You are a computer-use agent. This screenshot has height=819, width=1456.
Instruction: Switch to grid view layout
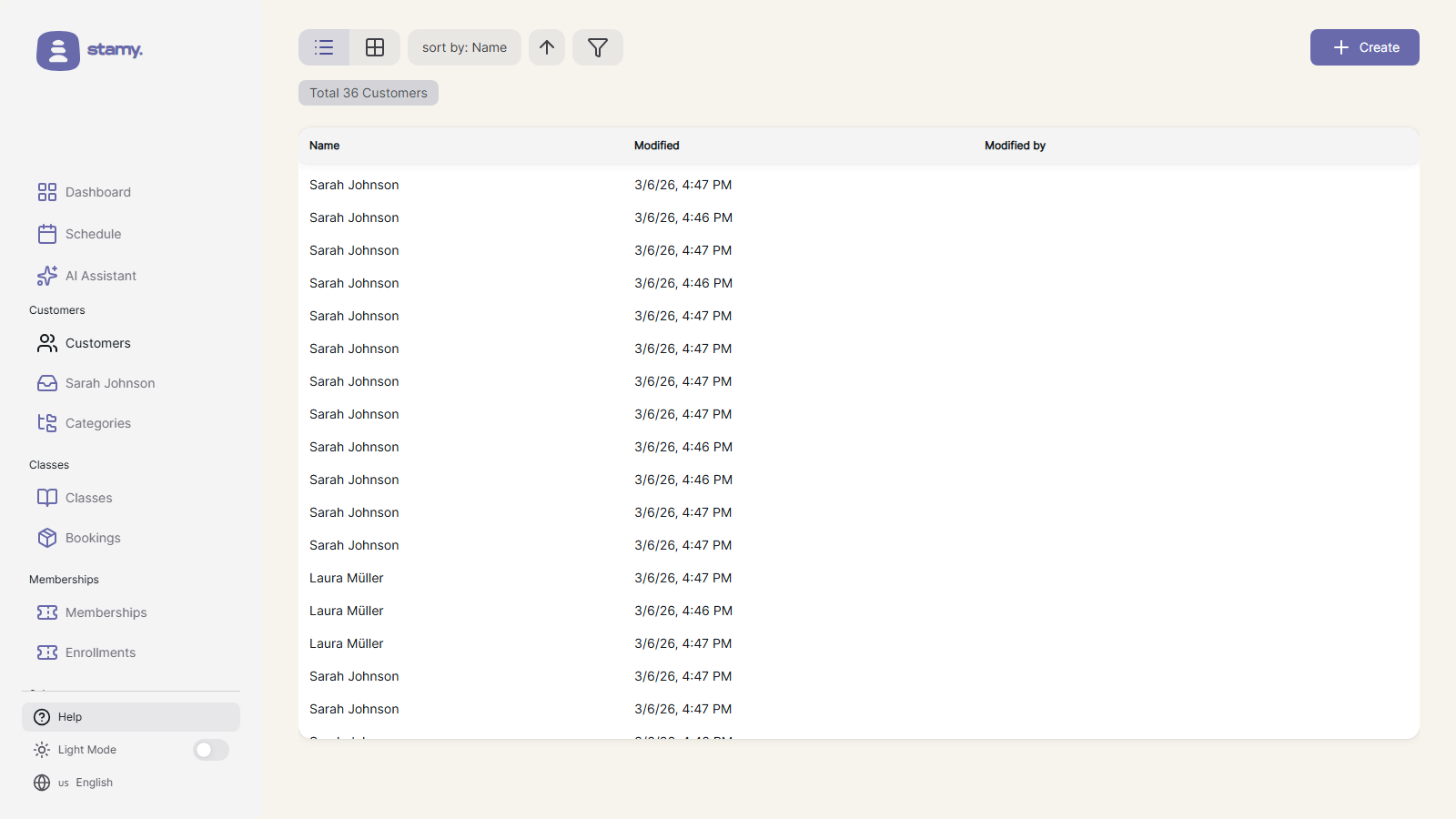pos(375,47)
